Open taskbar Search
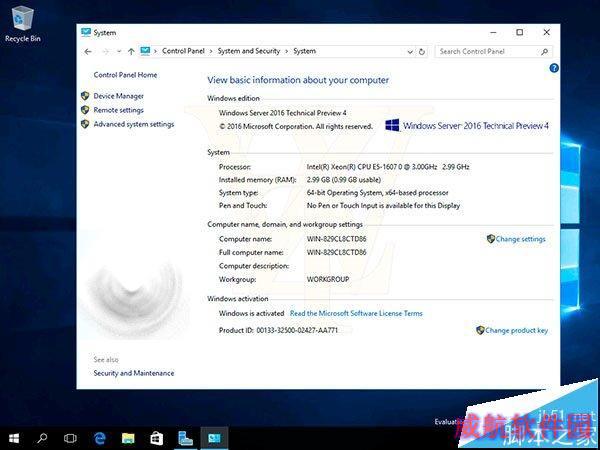The height and width of the screenshot is (450, 600). [42, 438]
